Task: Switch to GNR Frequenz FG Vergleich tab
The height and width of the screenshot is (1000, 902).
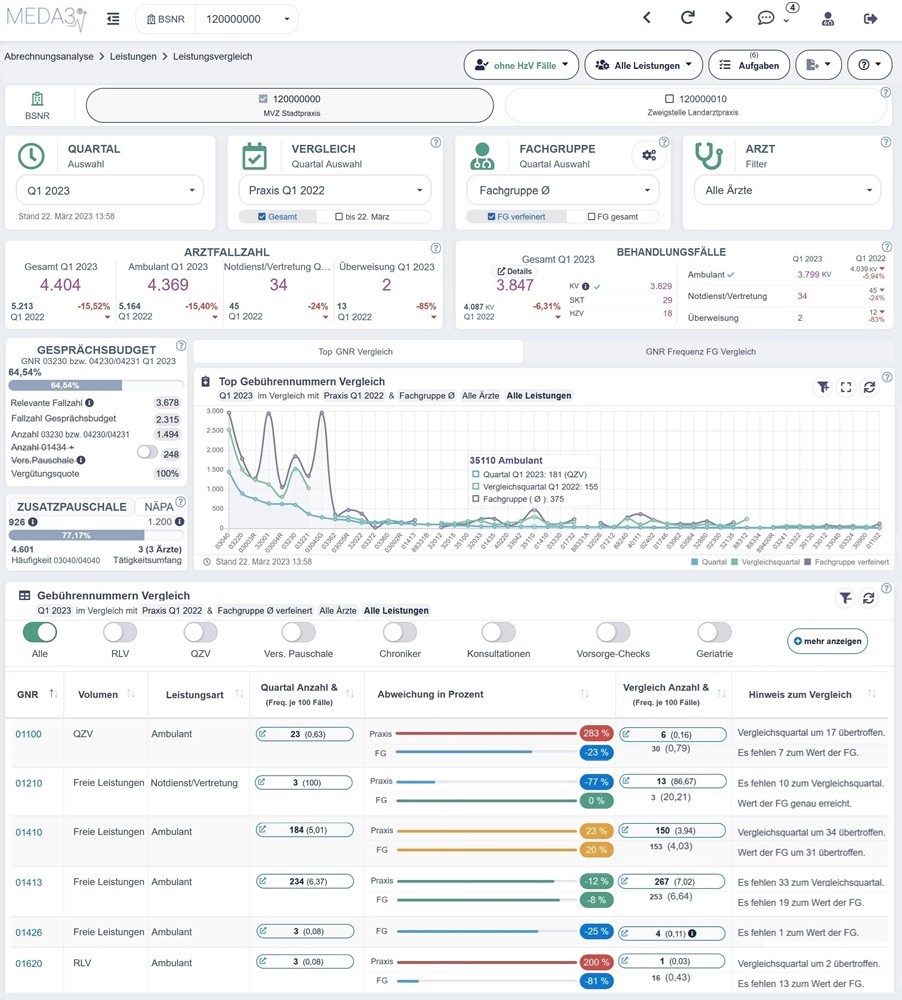Action: click(x=700, y=351)
